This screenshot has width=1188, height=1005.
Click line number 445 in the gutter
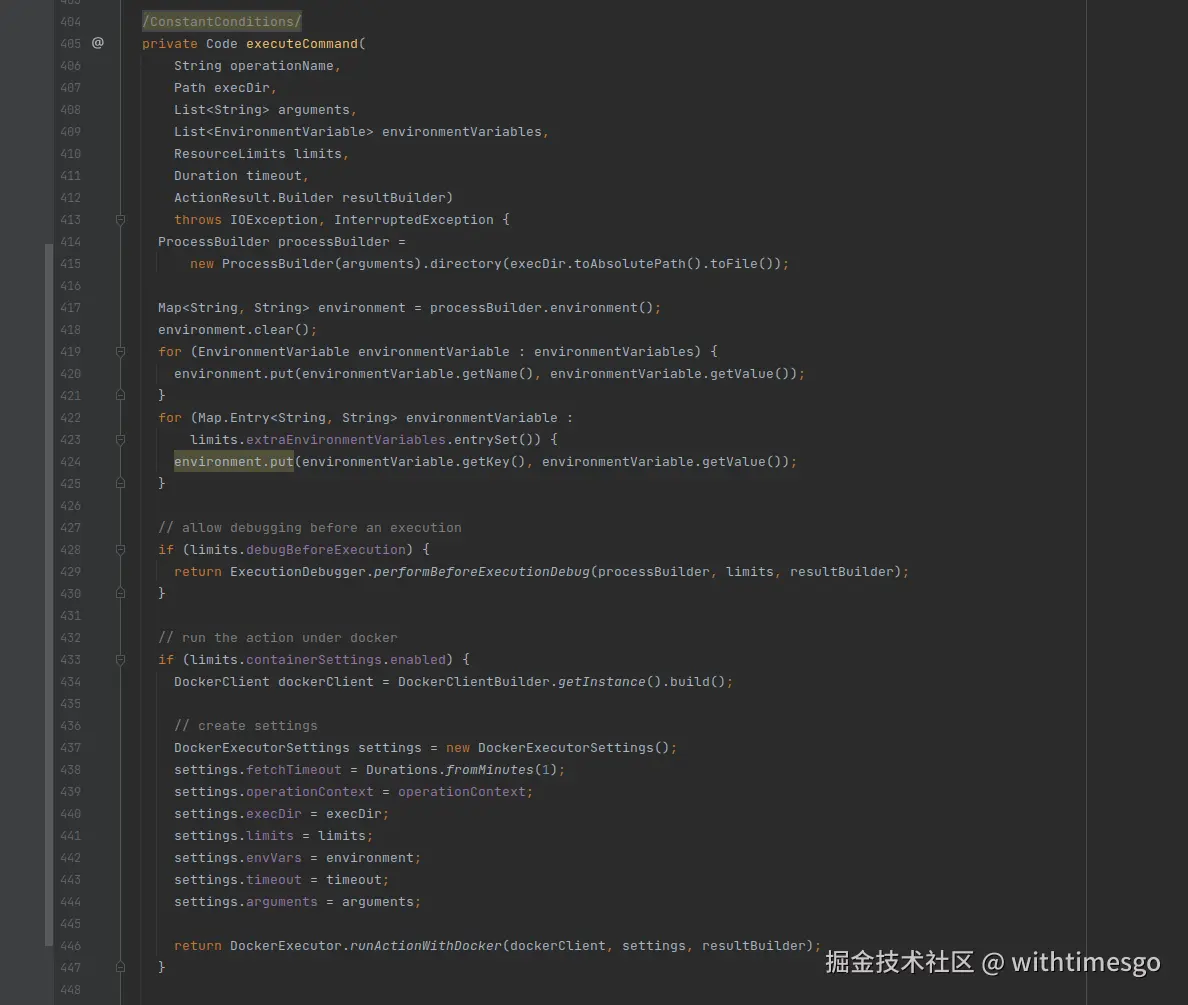70,924
